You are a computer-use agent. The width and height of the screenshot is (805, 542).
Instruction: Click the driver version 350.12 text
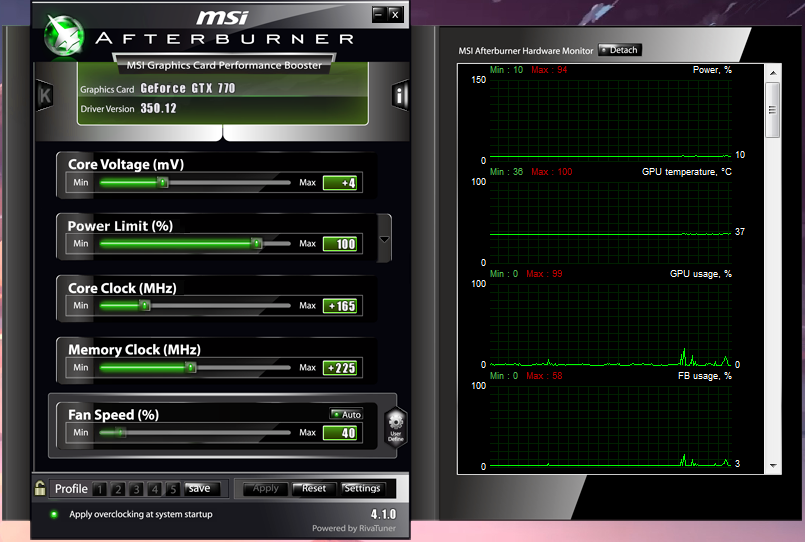[158, 108]
